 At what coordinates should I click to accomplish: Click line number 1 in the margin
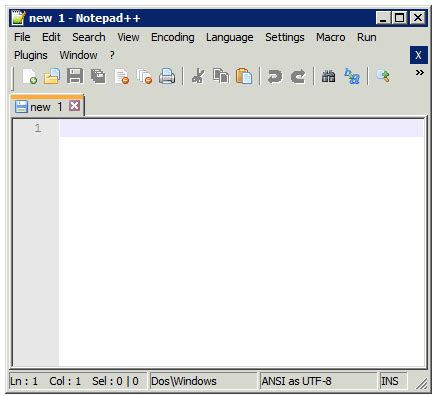tap(38, 128)
